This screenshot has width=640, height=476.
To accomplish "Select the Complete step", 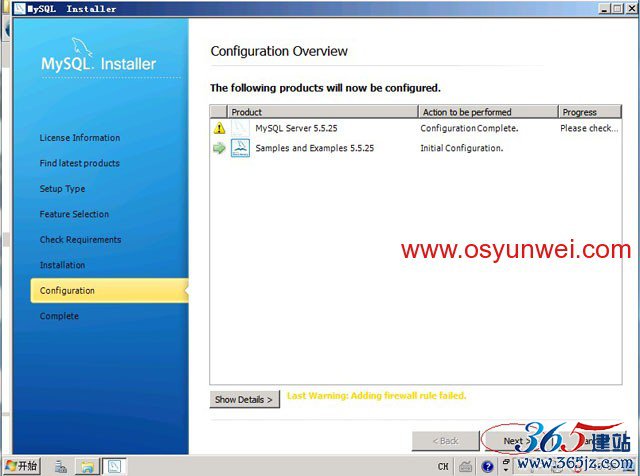I will pos(59,316).
